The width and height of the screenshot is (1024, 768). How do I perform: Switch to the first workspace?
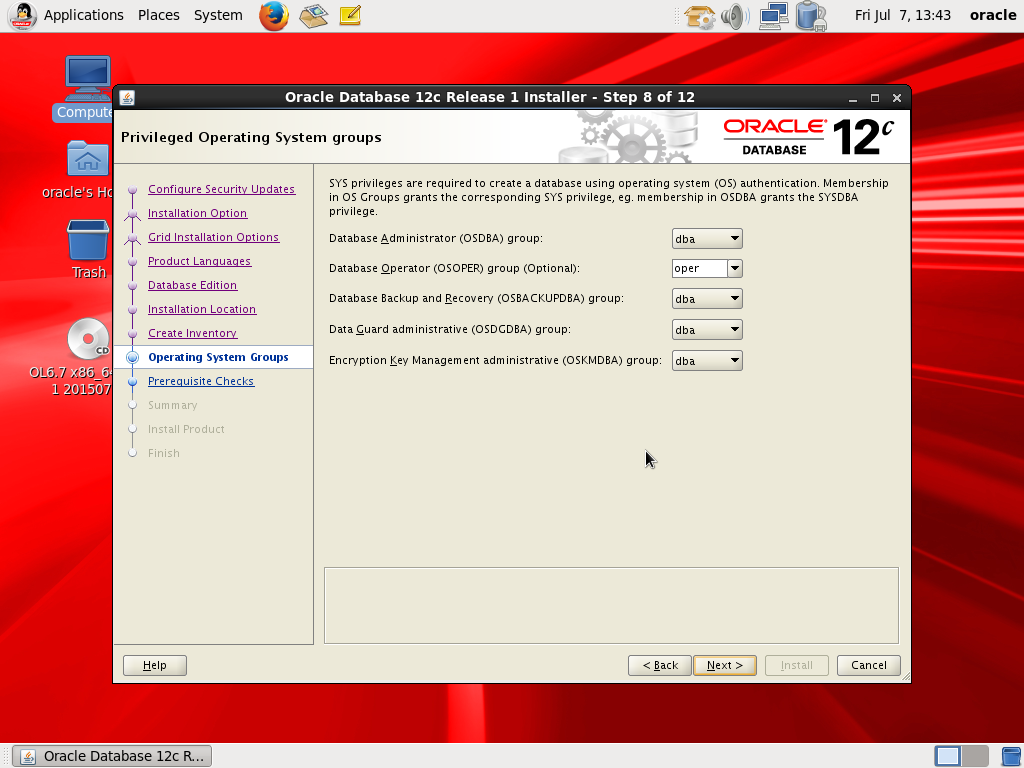[x=948, y=756]
